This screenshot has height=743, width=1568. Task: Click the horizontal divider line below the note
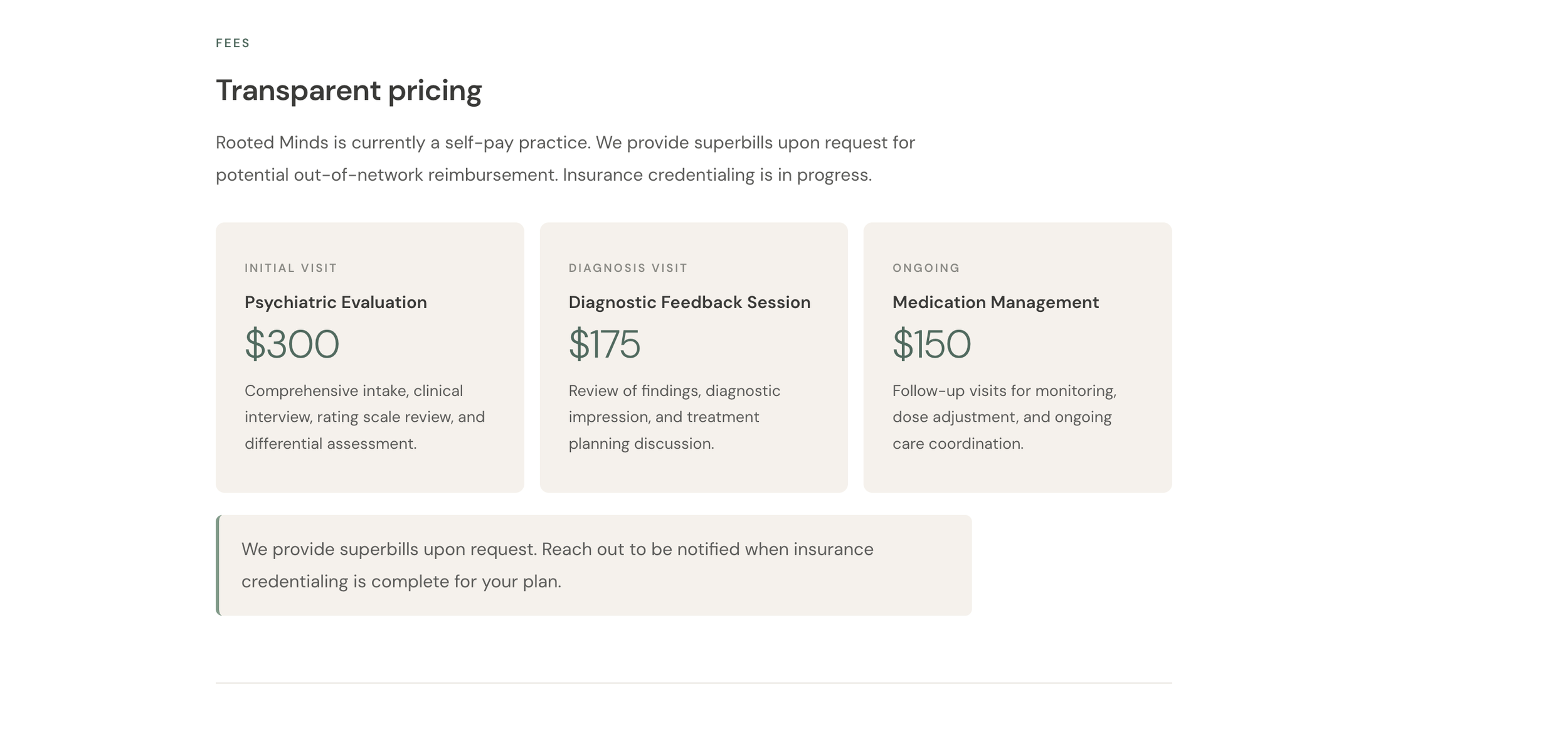[693, 683]
